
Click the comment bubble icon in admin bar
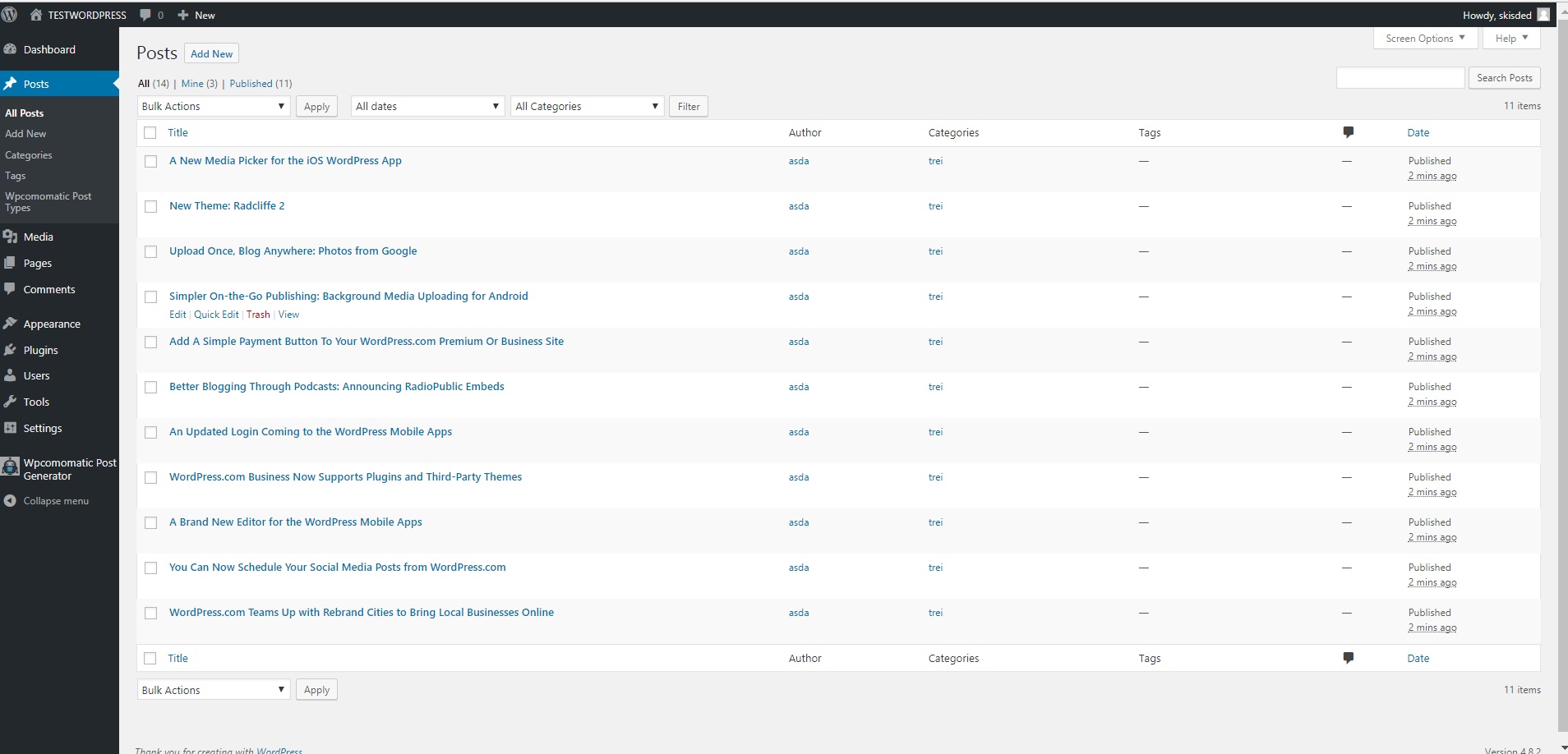point(145,15)
